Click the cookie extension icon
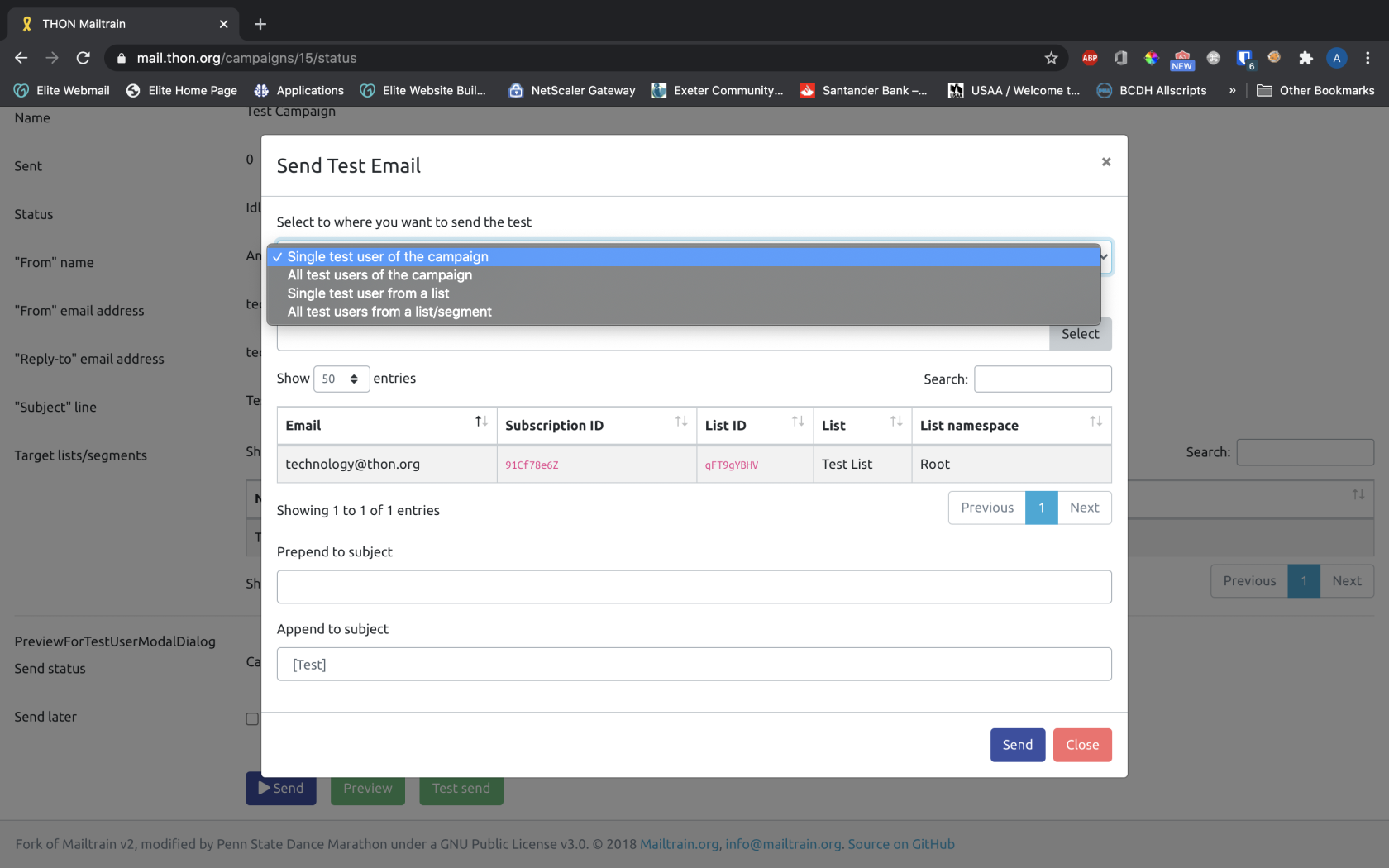The height and width of the screenshot is (868, 1389). [1274, 58]
